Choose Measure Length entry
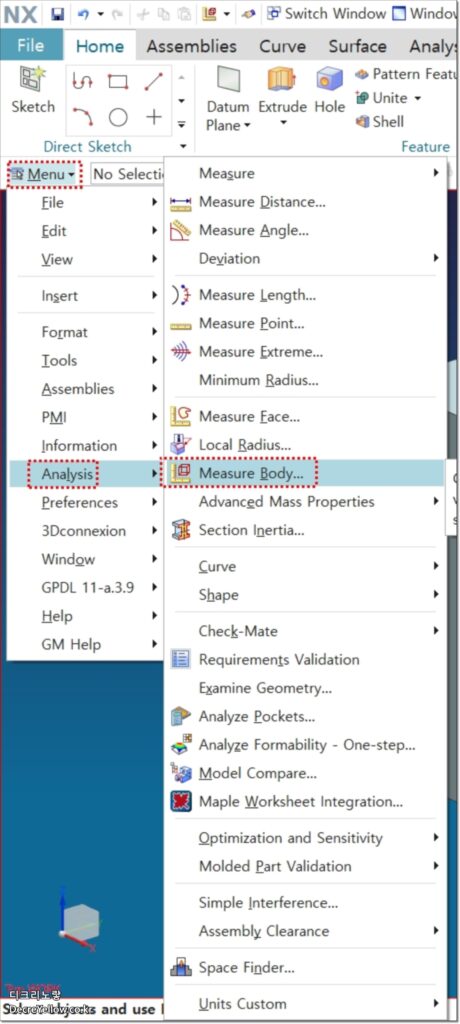This screenshot has height=1024, width=460. 305,295
